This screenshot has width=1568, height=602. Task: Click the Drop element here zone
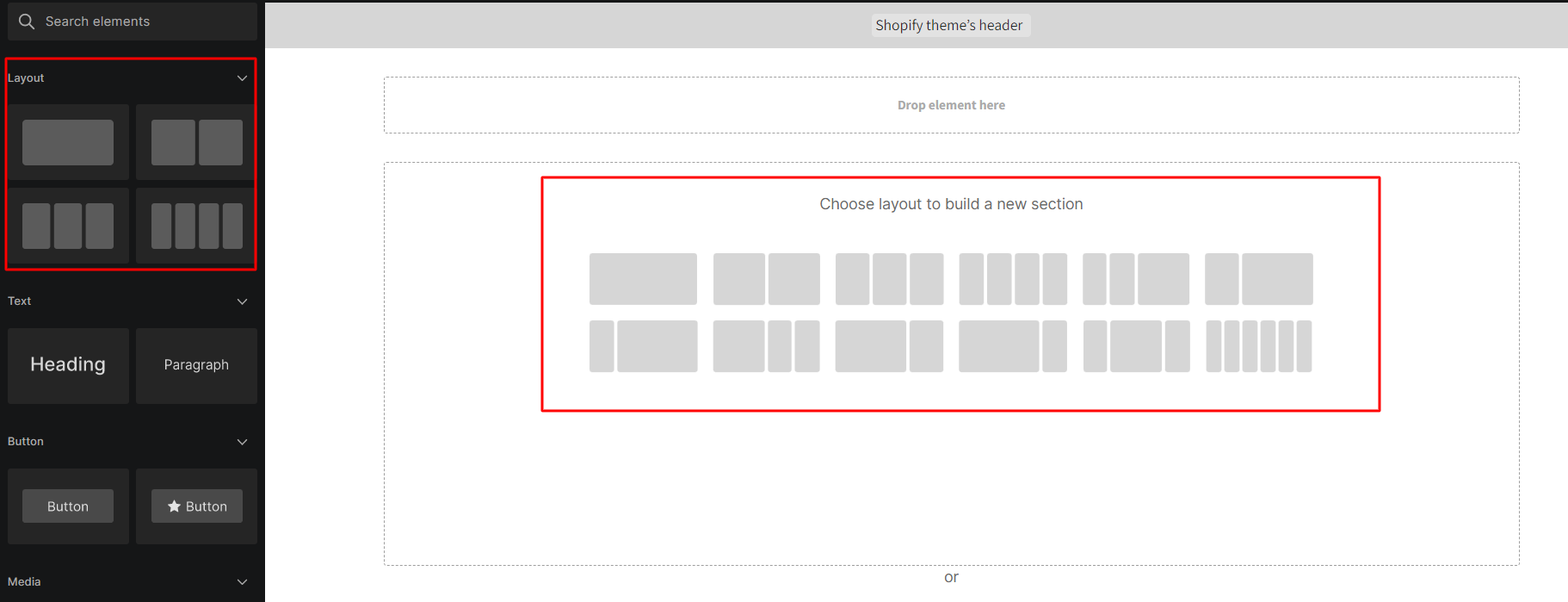coord(951,105)
